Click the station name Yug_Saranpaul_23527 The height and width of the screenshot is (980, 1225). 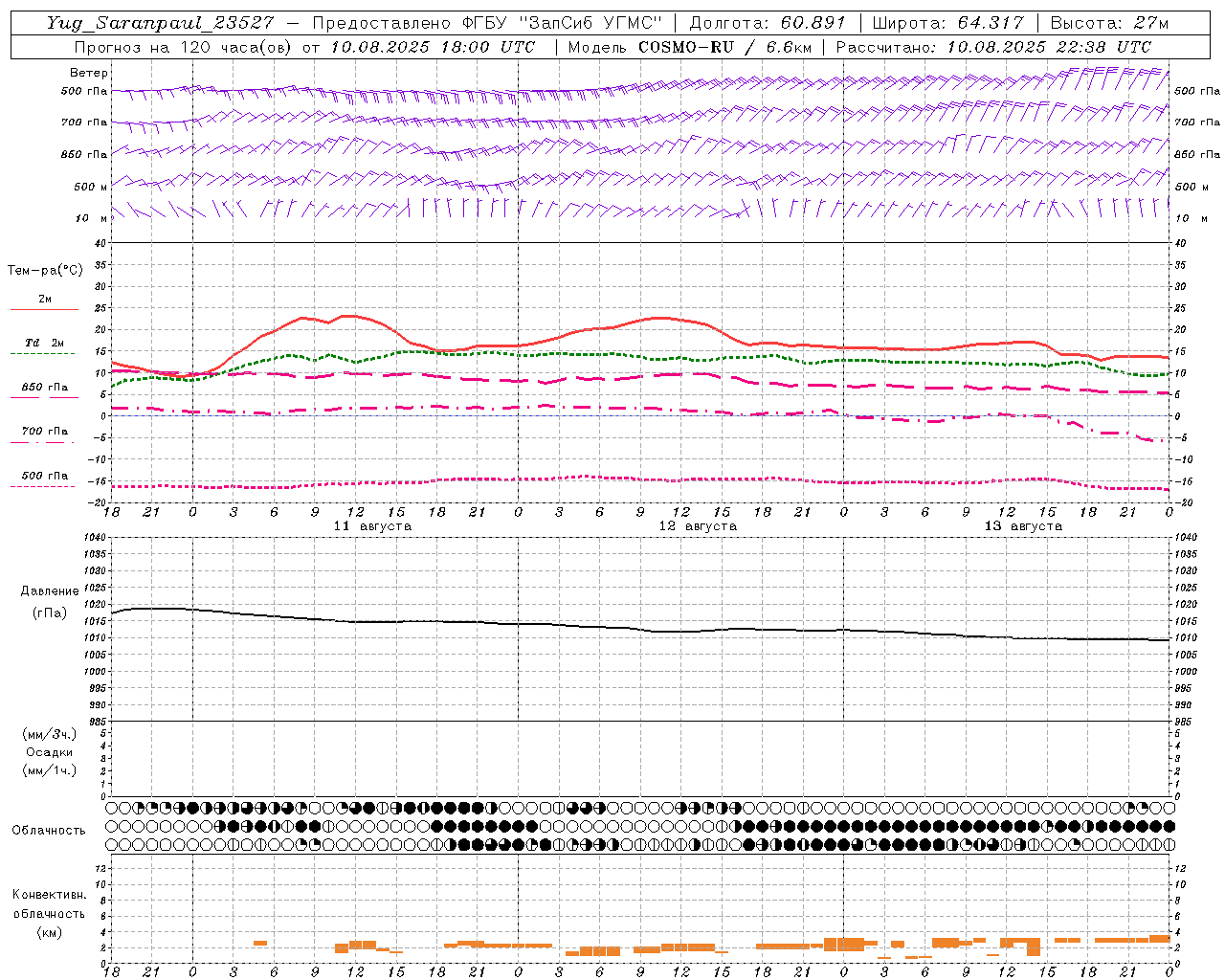pos(160,23)
